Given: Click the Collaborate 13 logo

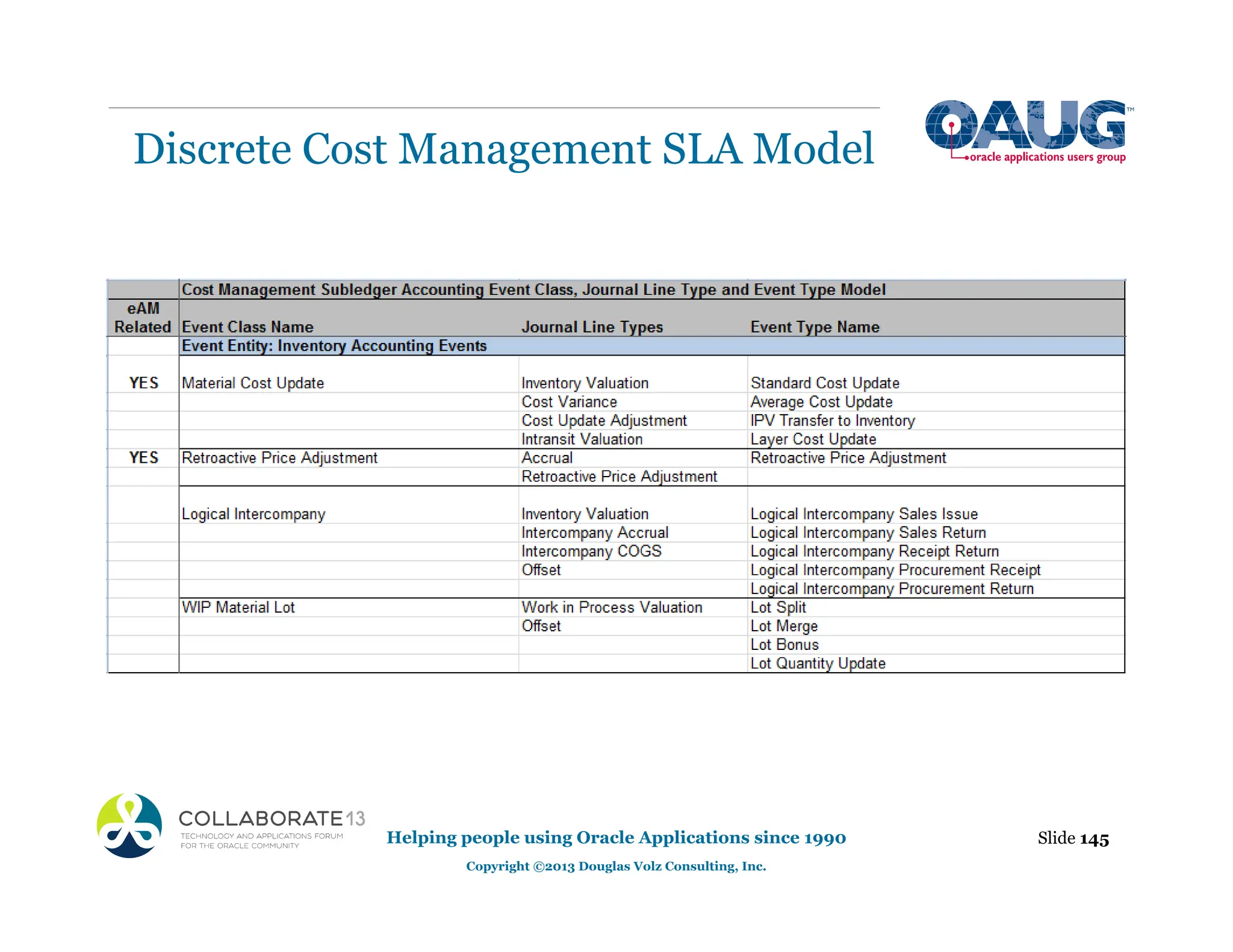Looking at the screenshot, I should 231,826.
